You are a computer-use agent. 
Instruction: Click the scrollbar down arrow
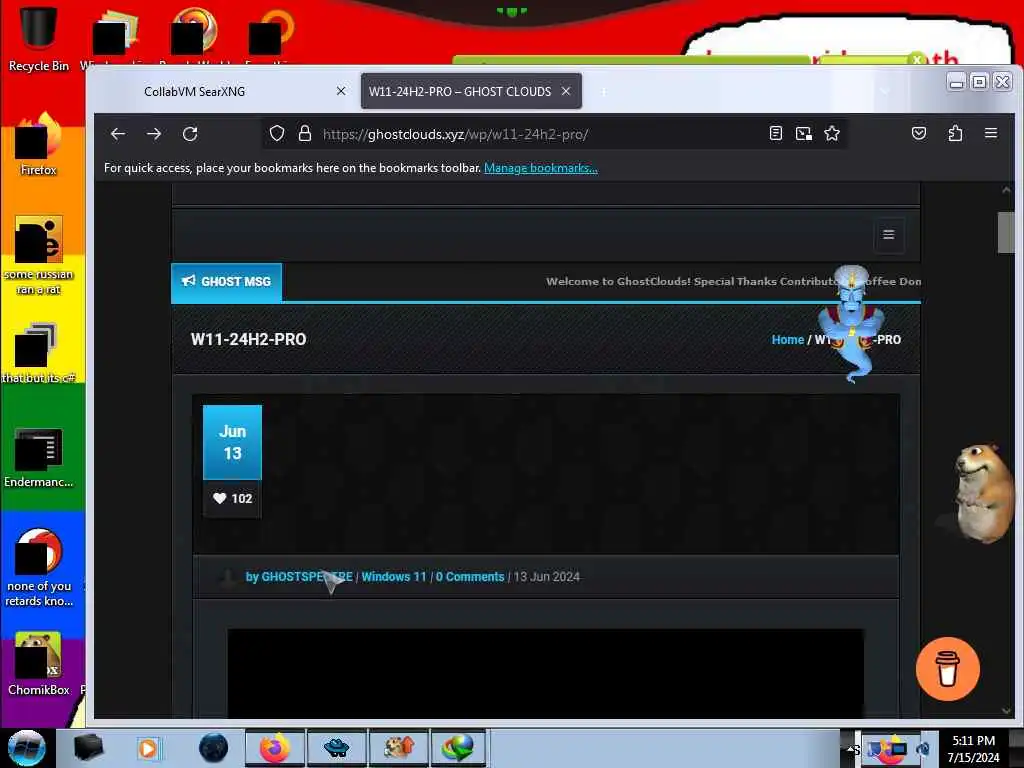(1006, 711)
